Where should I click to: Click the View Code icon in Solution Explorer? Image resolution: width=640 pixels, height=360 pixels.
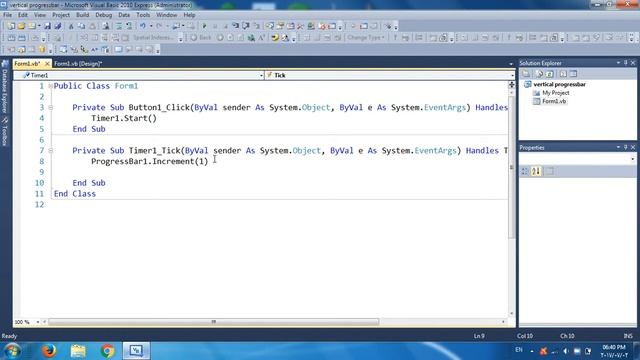click(563, 74)
